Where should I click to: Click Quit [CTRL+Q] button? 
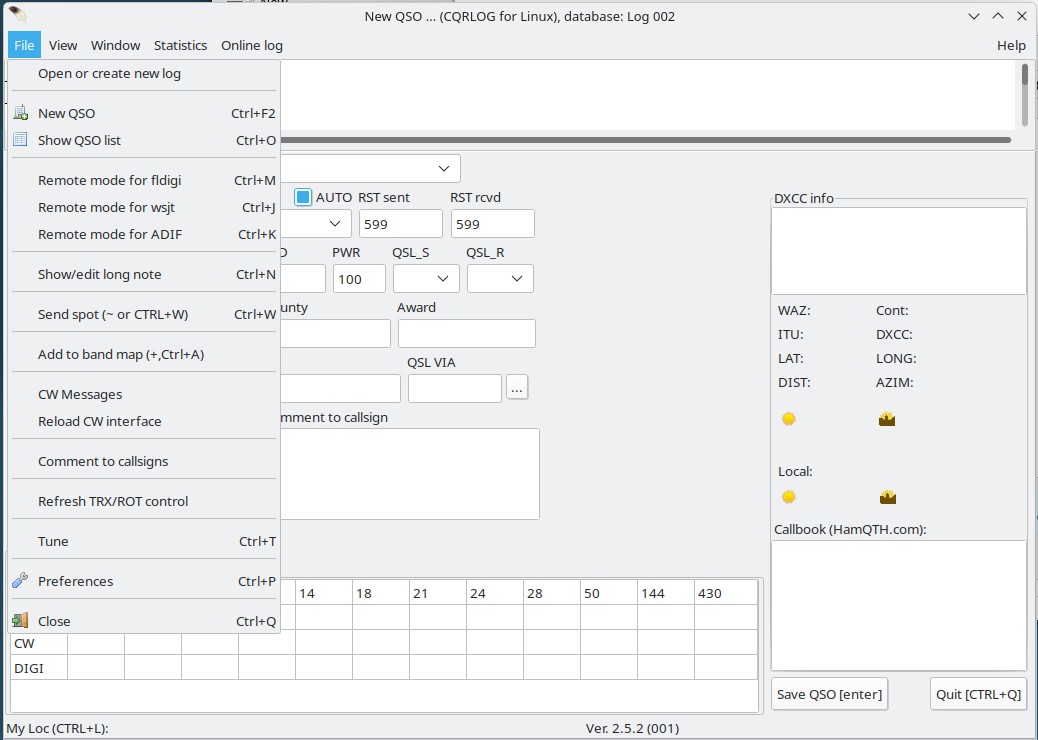point(978,694)
